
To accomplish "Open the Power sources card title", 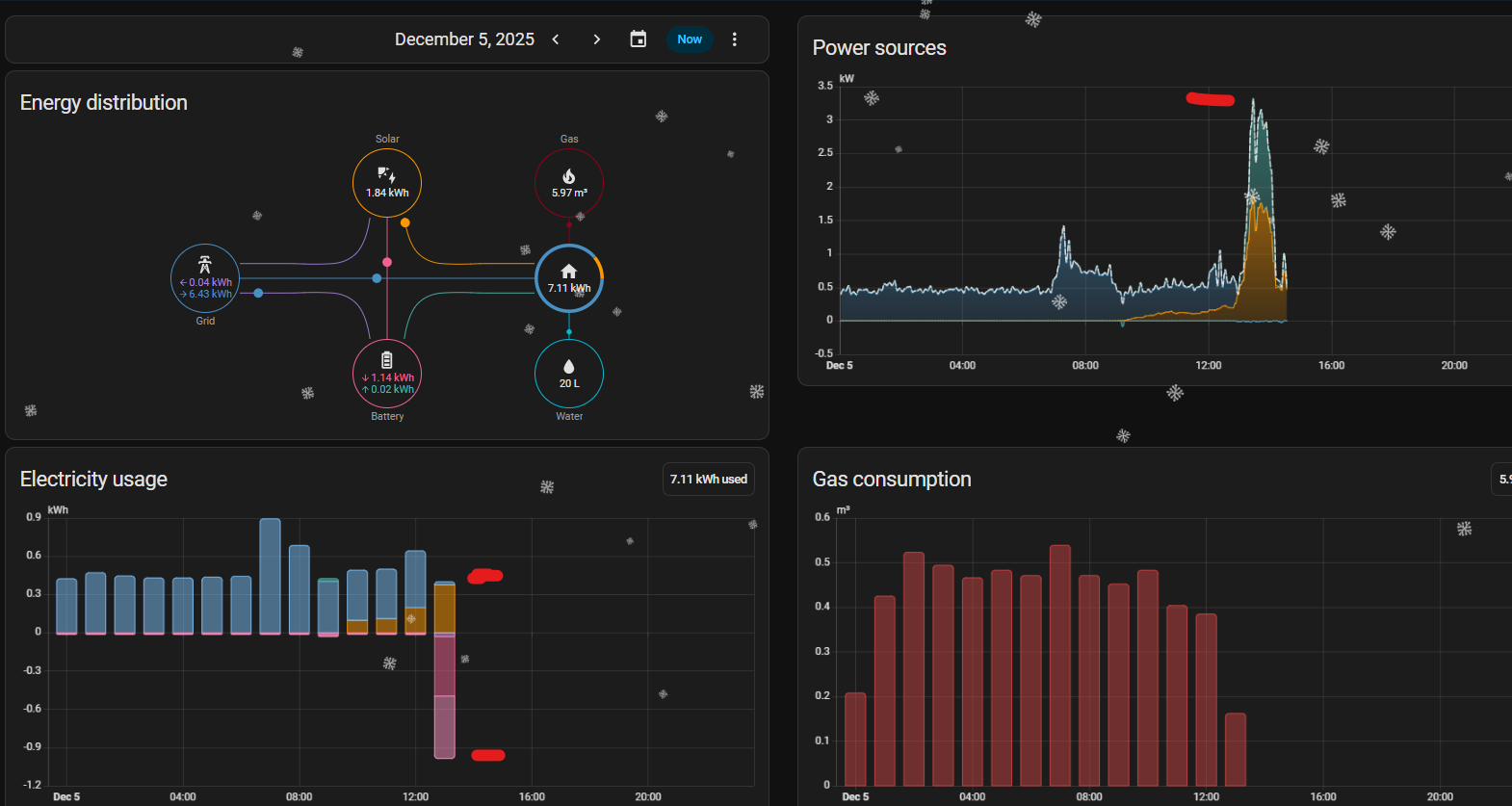I will point(879,48).
